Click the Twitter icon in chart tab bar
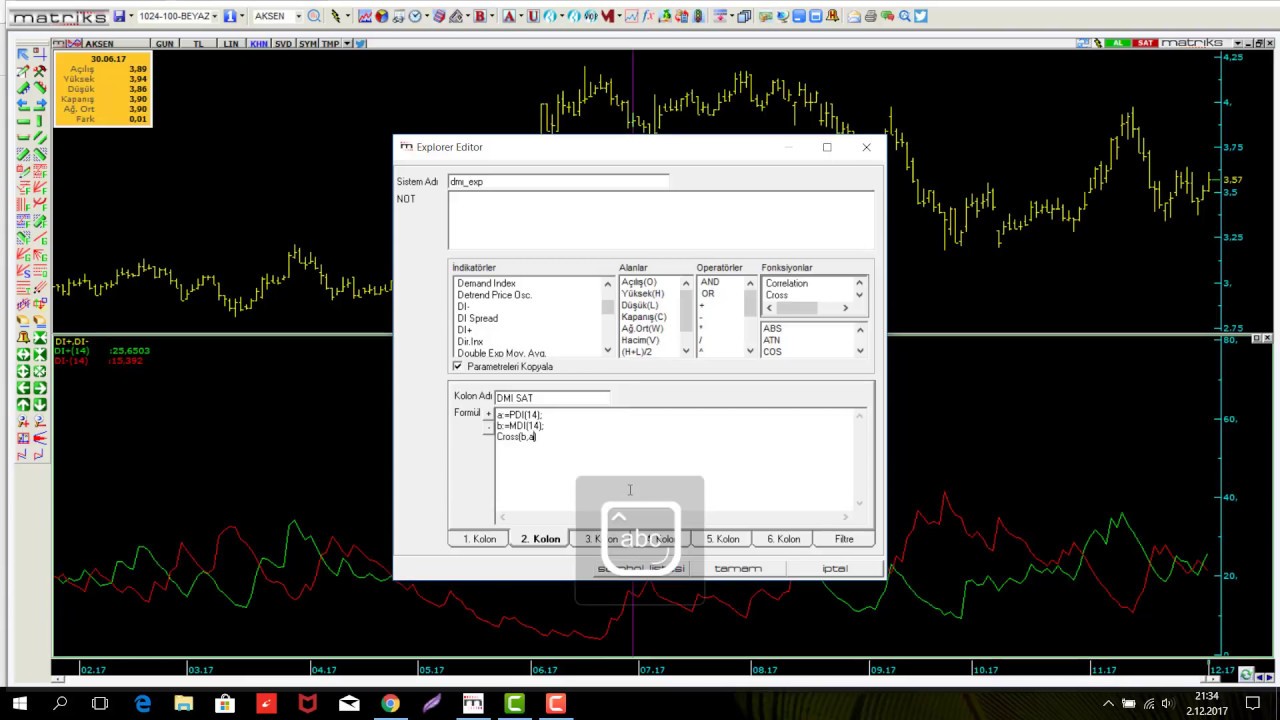The height and width of the screenshot is (720, 1280). point(360,44)
